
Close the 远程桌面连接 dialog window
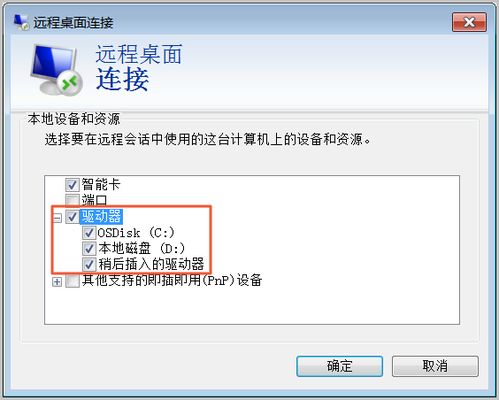(469, 22)
